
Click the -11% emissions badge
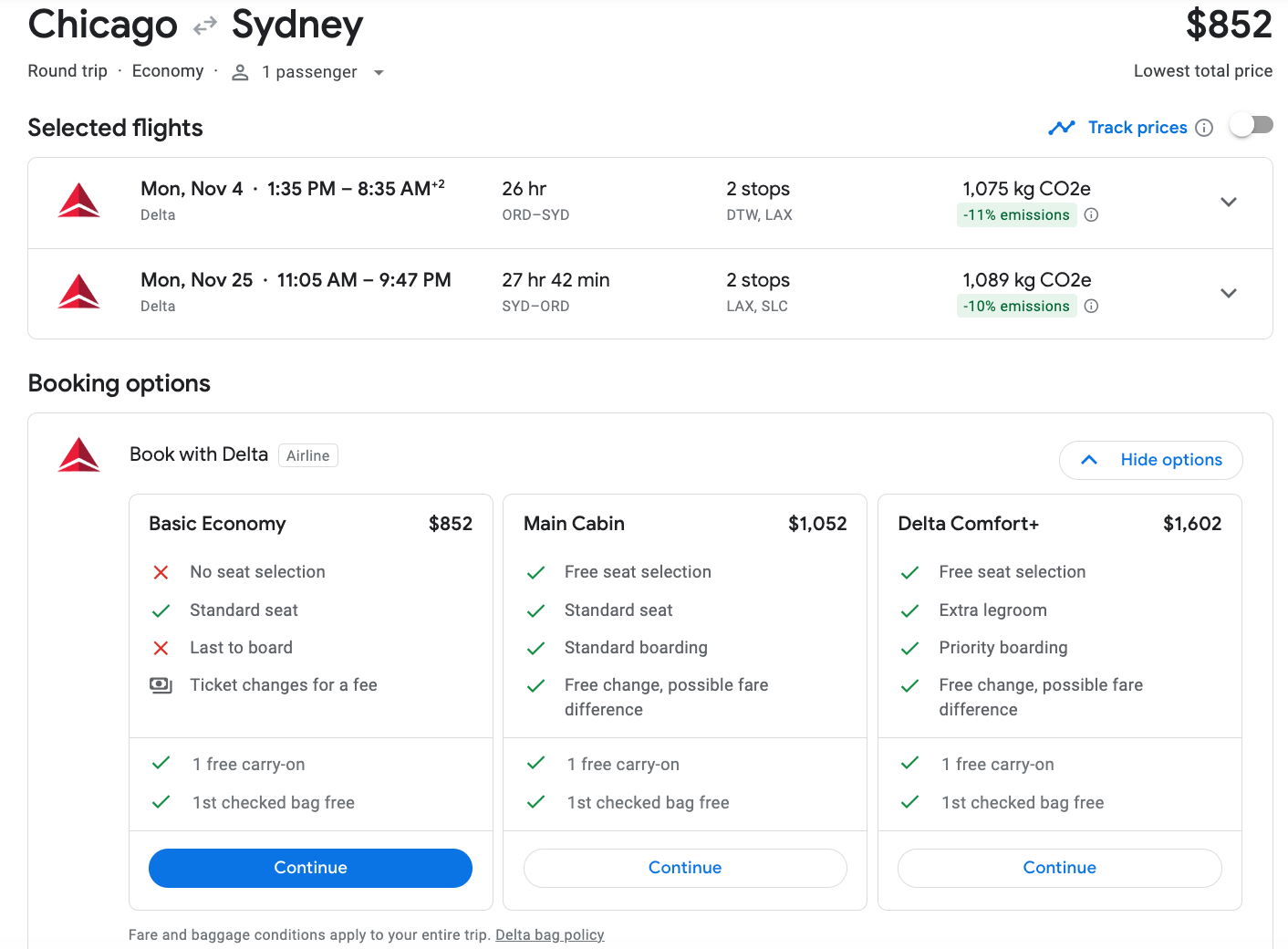coord(1016,215)
